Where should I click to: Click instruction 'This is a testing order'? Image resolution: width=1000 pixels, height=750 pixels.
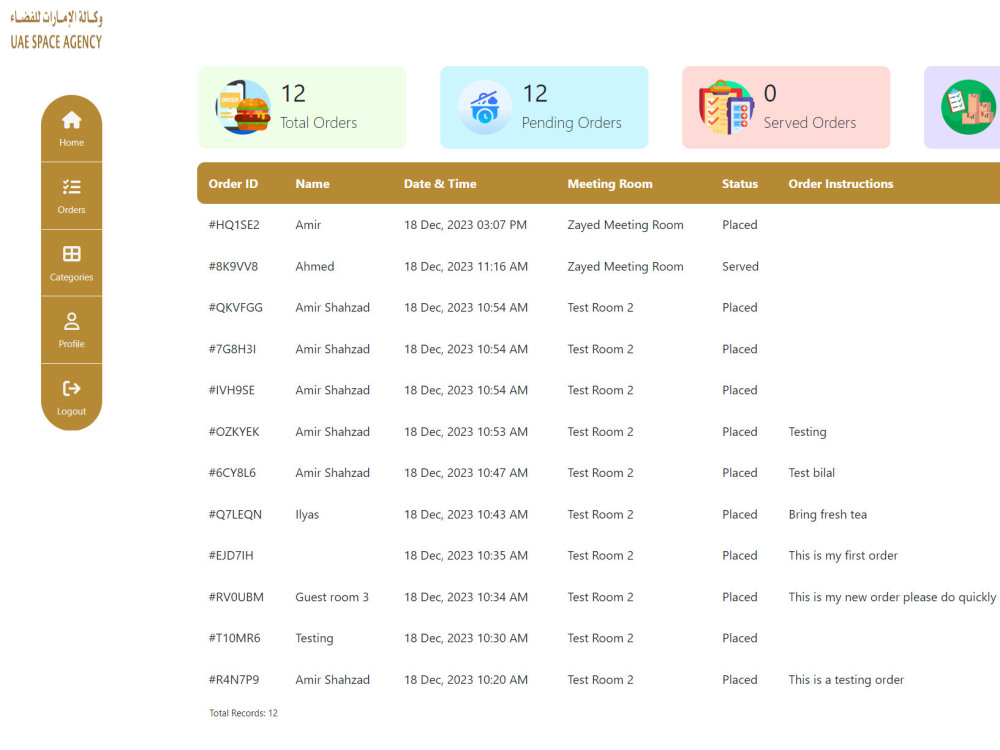[846, 680]
